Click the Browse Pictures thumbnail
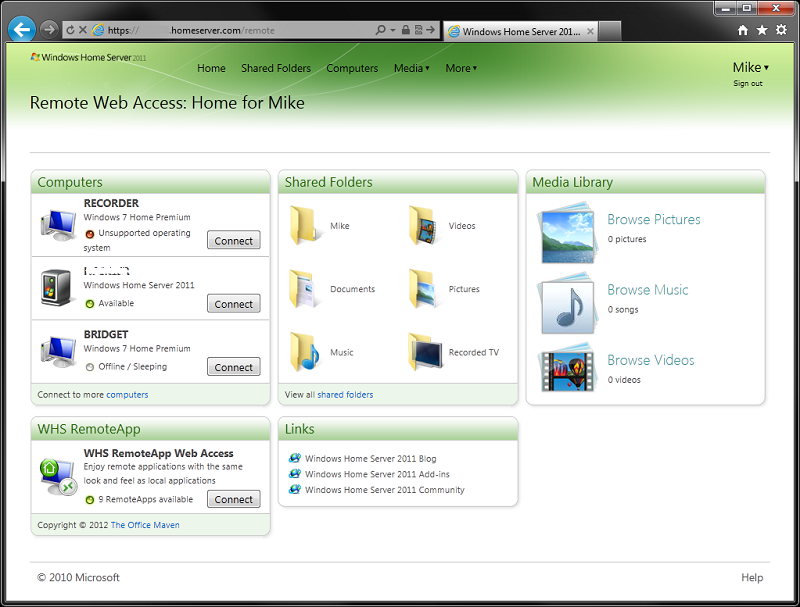The height and width of the screenshot is (607, 800). pyautogui.click(x=567, y=233)
